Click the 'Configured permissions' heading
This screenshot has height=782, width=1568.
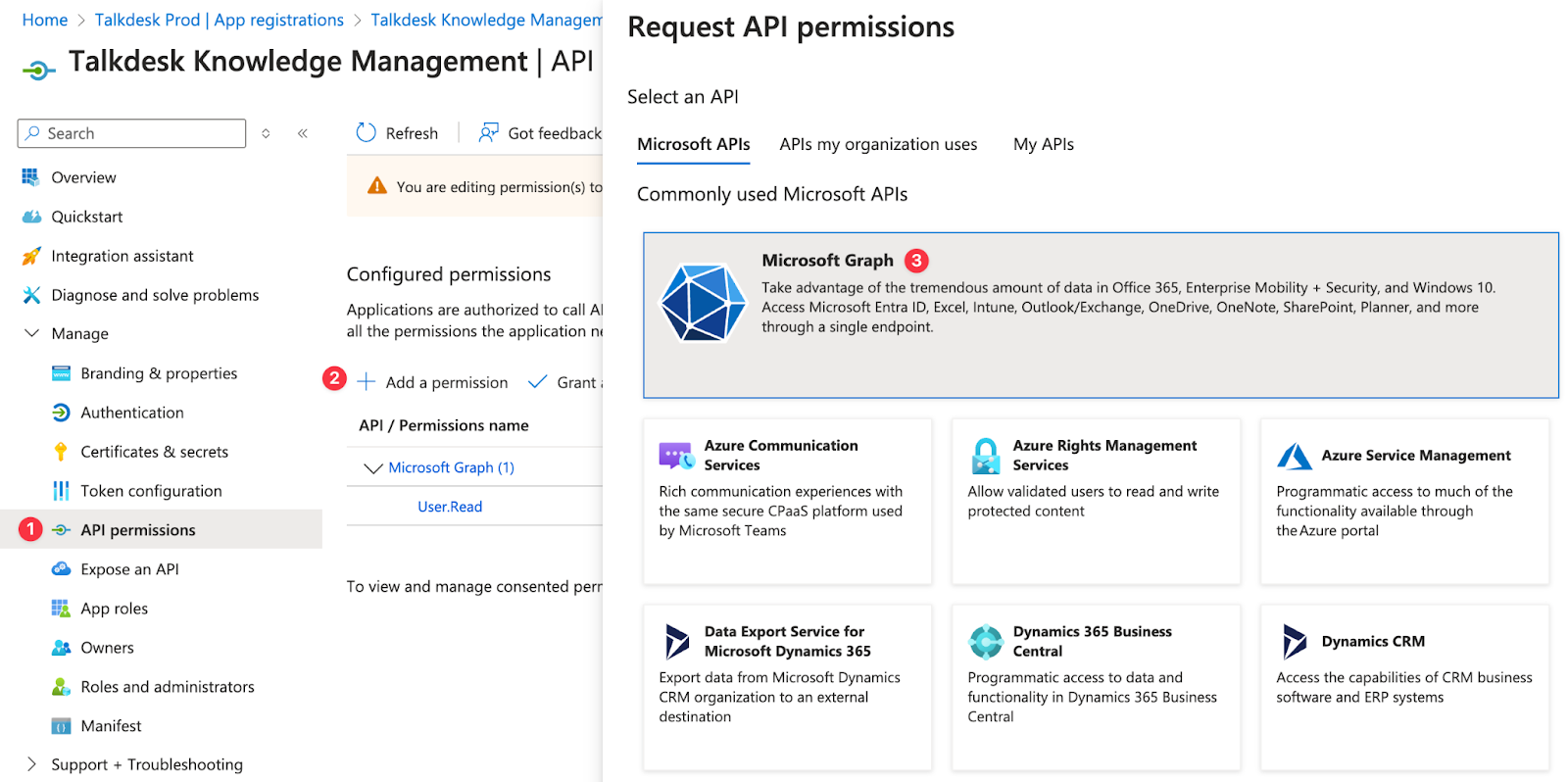coord(449,274)
